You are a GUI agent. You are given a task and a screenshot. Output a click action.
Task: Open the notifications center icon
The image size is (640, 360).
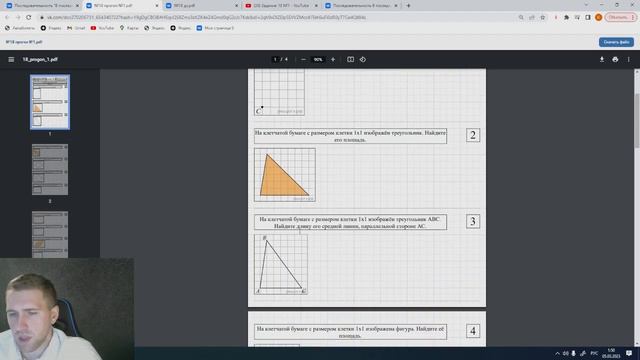coord(629,353)
